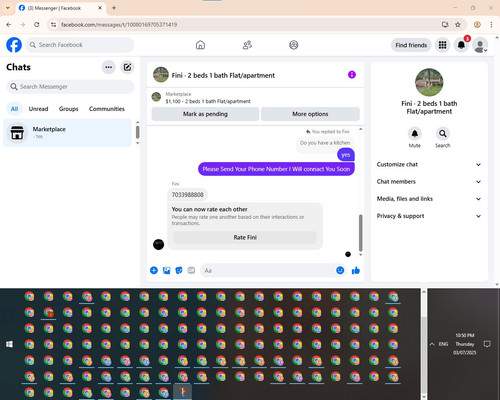Click the conversation scrollbar thumb
The height and width of the screenshot is (400, 500).
point(360,233)
